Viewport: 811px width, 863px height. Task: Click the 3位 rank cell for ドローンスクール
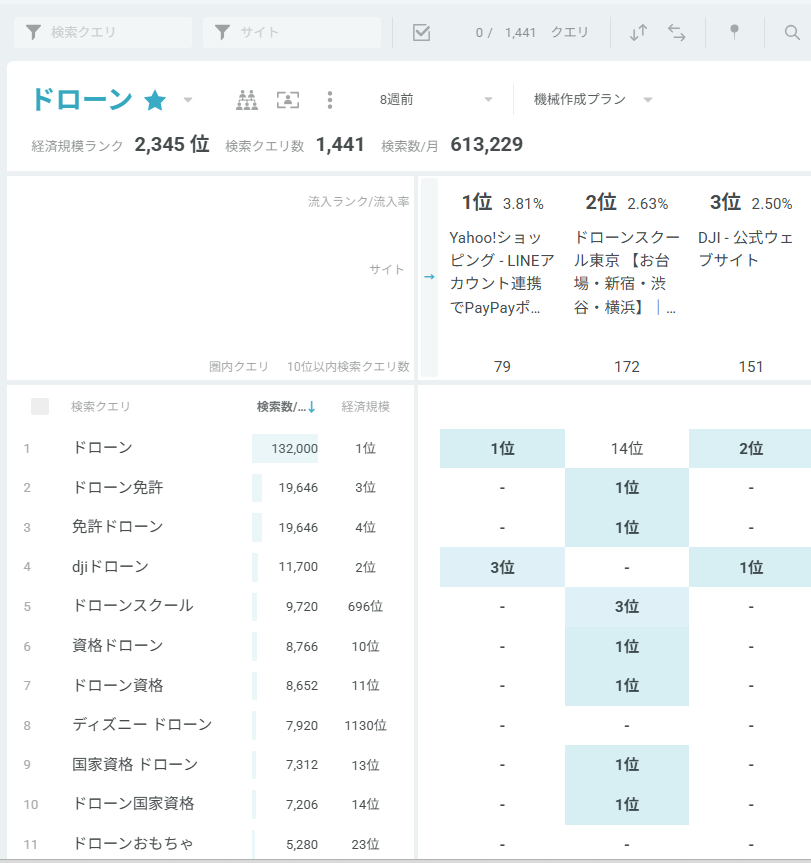click(627, 607)
